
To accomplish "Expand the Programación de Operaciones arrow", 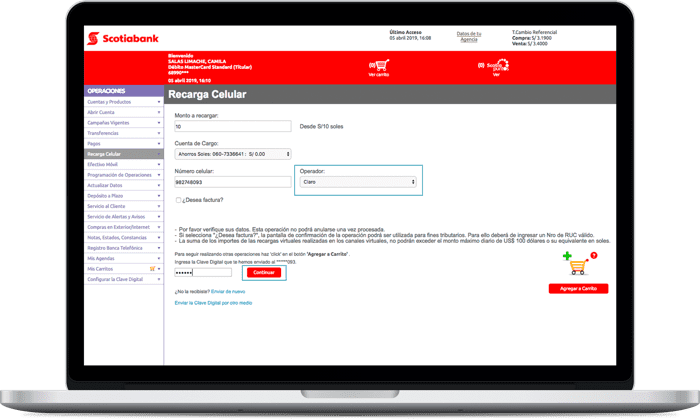I will (159, 175).
